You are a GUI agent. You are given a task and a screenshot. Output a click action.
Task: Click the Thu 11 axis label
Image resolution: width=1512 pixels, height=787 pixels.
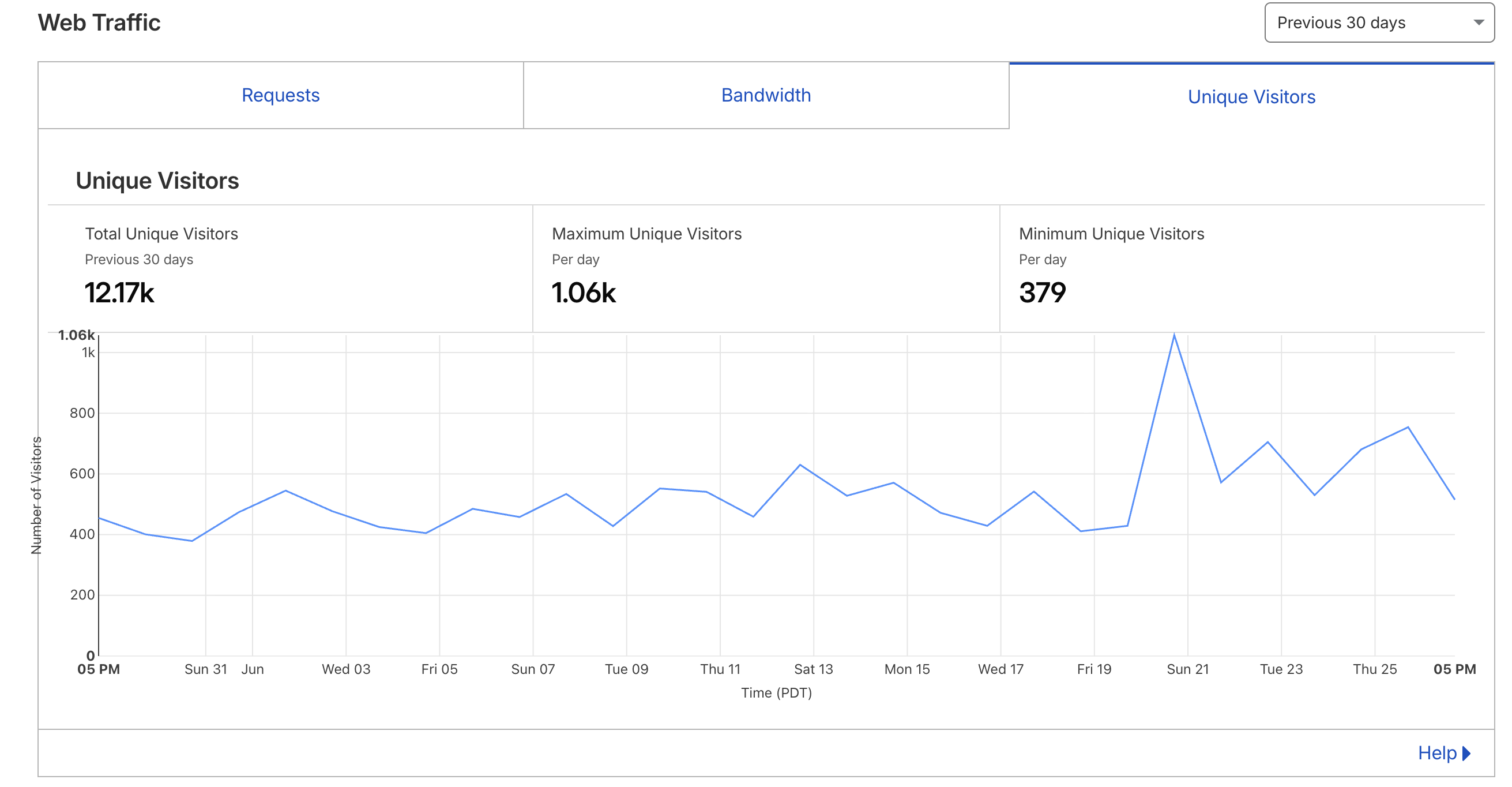click(720, 669)
